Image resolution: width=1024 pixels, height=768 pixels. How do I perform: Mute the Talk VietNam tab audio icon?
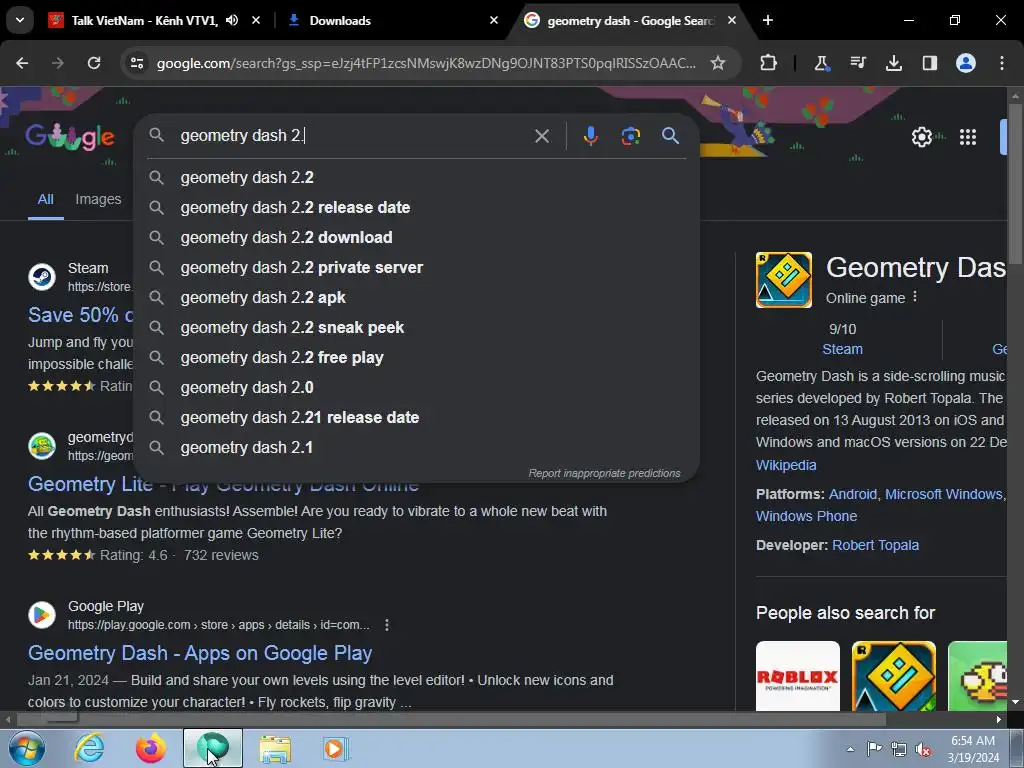[x=232, y=20]
